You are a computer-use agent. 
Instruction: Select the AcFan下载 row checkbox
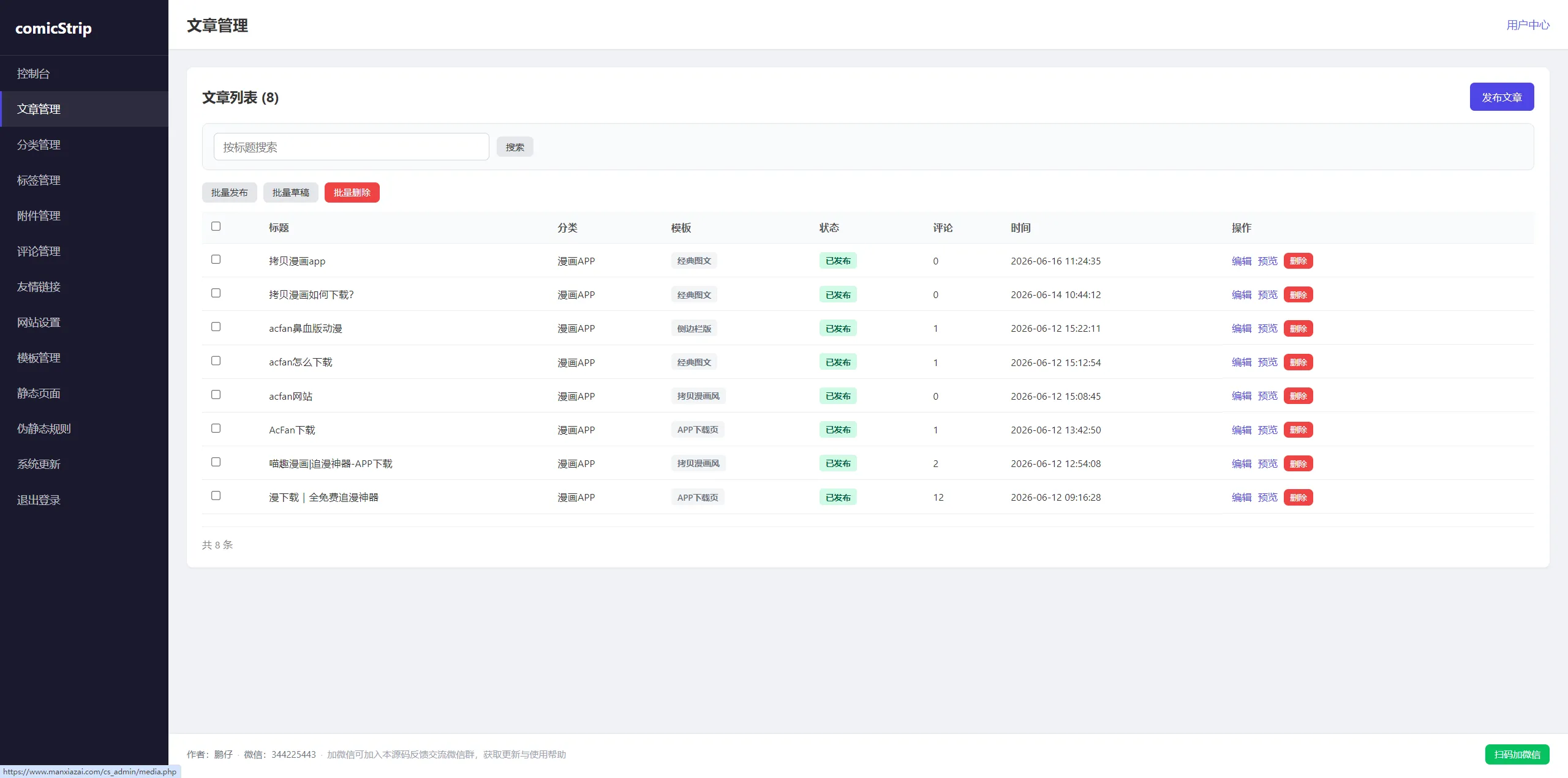pyautogui.click(x=216, y=428)
